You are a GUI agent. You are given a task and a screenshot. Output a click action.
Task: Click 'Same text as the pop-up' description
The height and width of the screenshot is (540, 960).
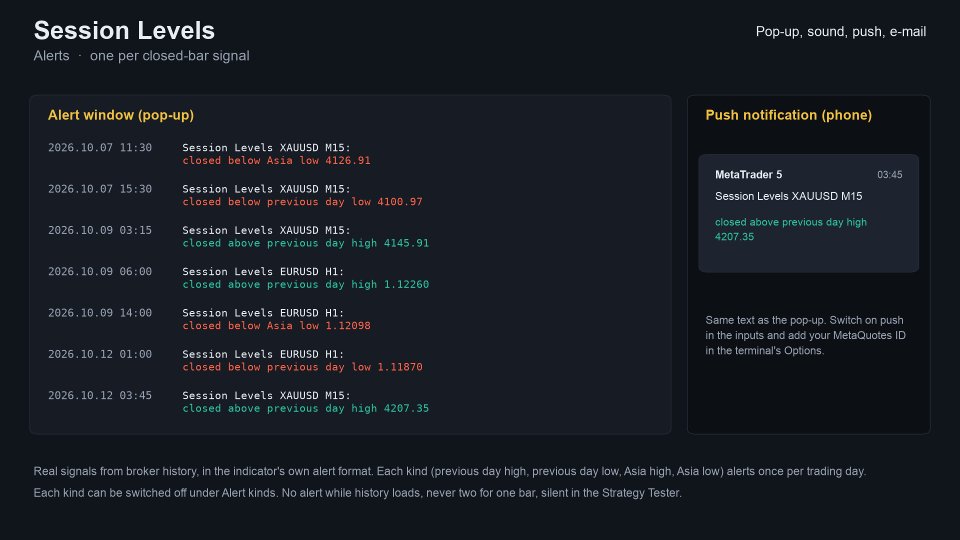(x=805, y=336)
